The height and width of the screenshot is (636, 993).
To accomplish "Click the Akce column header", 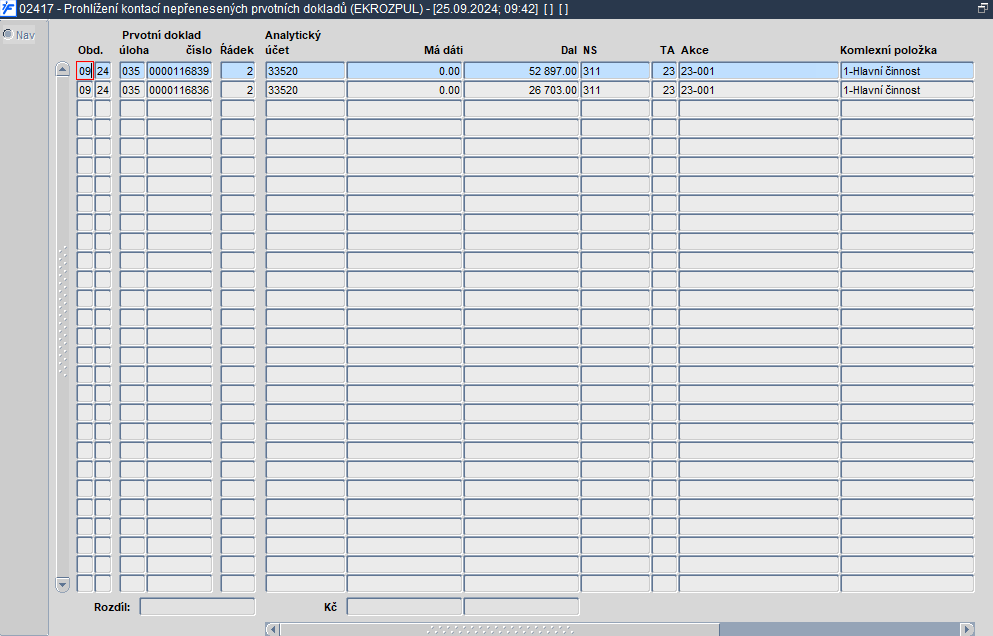I will (695, 50).
